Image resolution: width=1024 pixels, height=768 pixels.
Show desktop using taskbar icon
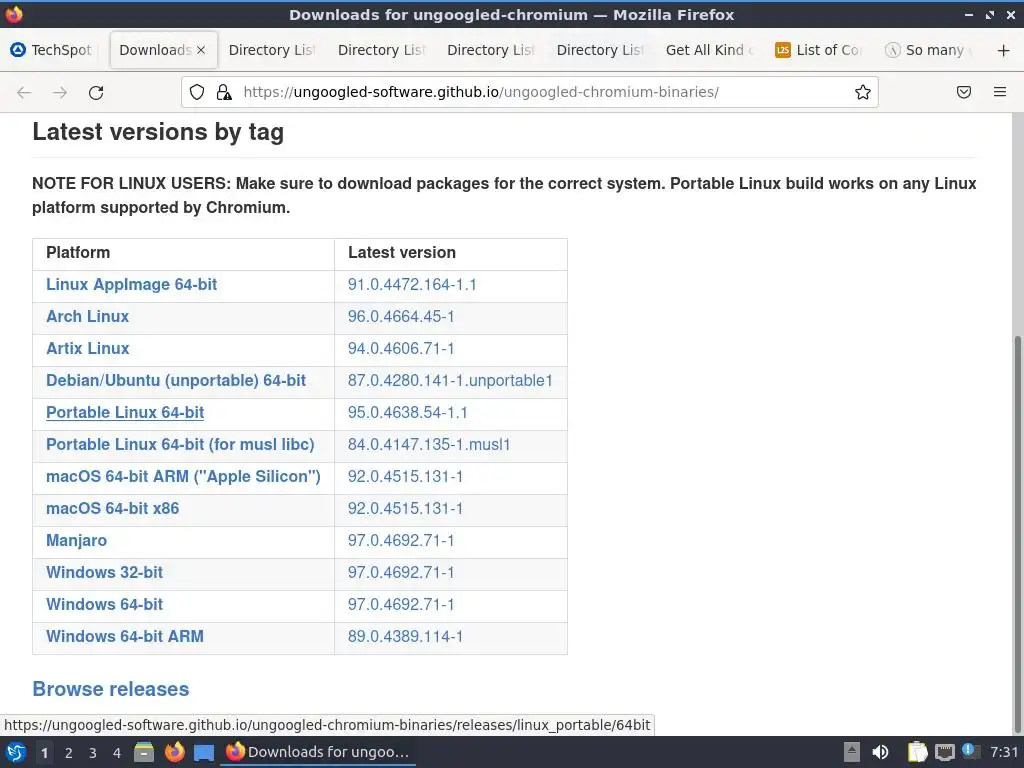coord(204,752)
